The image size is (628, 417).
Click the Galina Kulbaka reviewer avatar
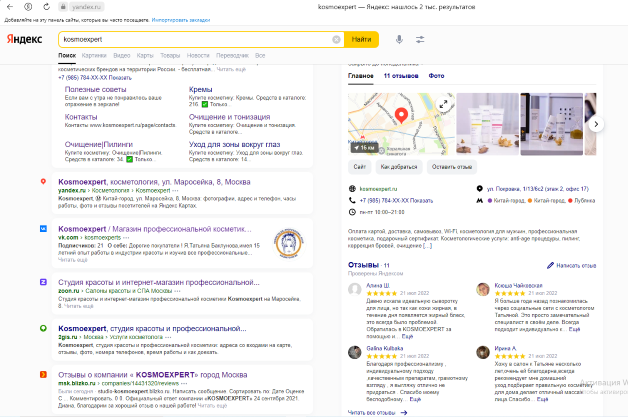coord(354,352)
